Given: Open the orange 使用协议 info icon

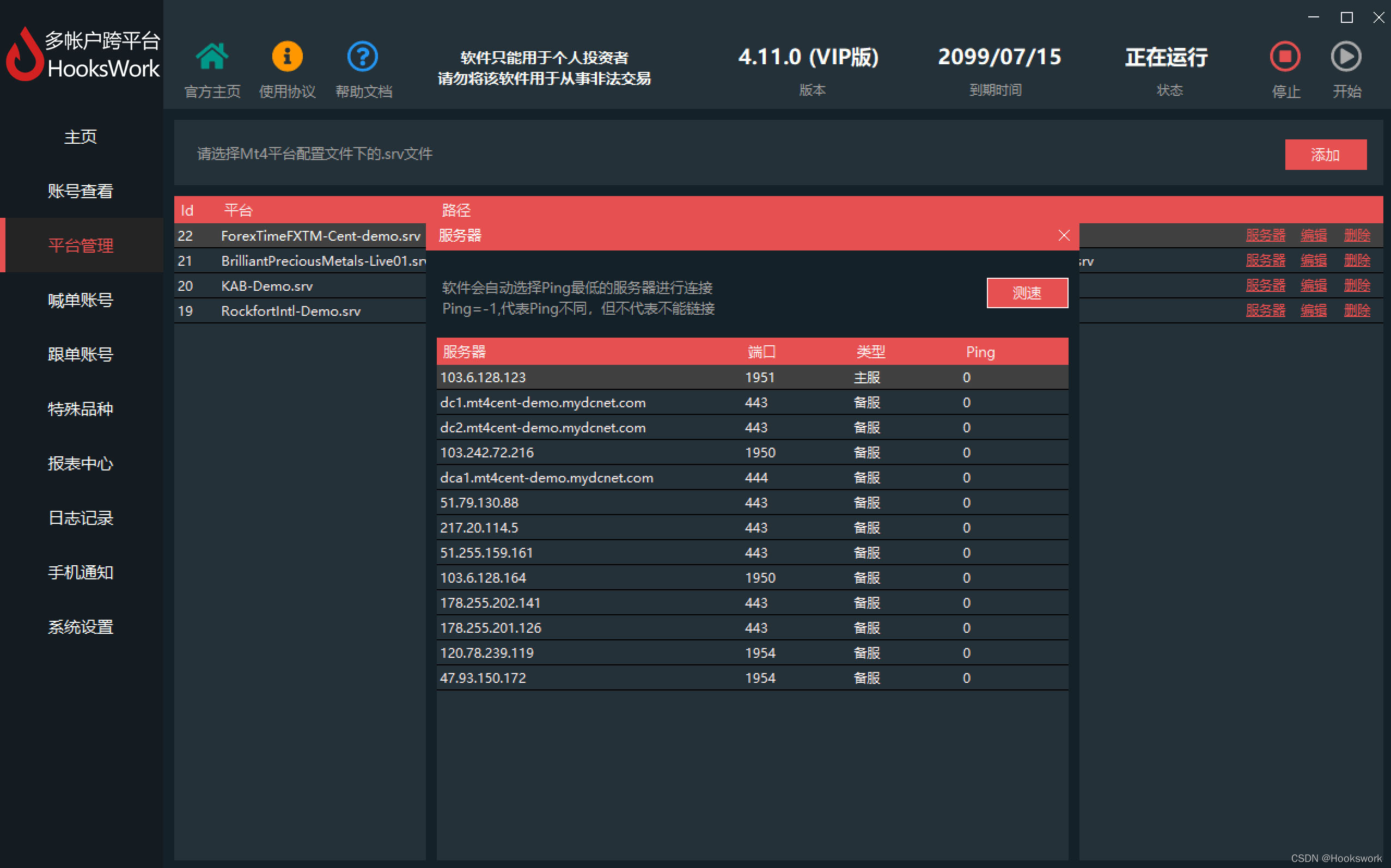Looking at the screenshot, I should (x=287, y=57).
